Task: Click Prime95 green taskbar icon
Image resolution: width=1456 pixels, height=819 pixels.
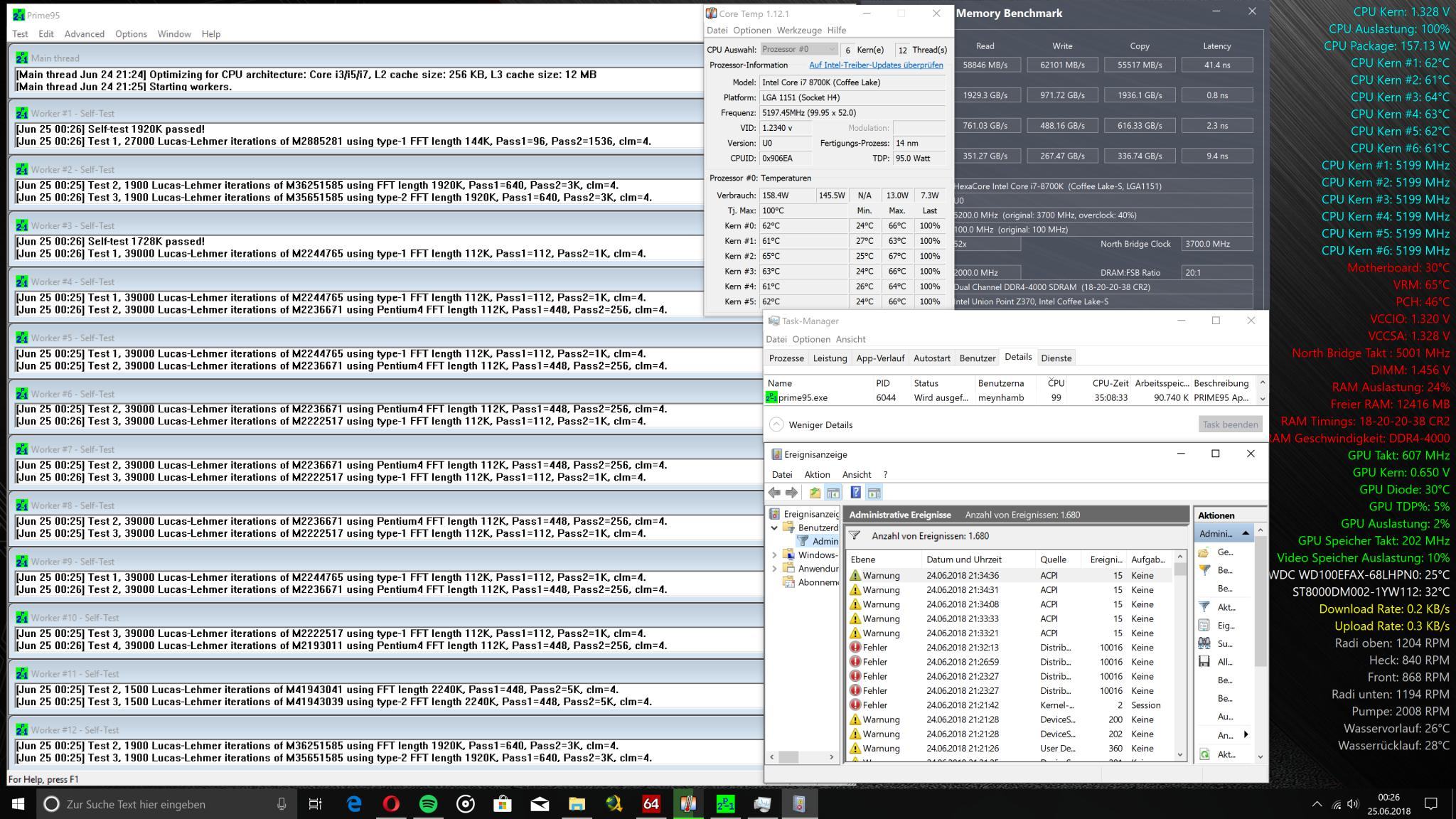Action: [x=725, y=804]
